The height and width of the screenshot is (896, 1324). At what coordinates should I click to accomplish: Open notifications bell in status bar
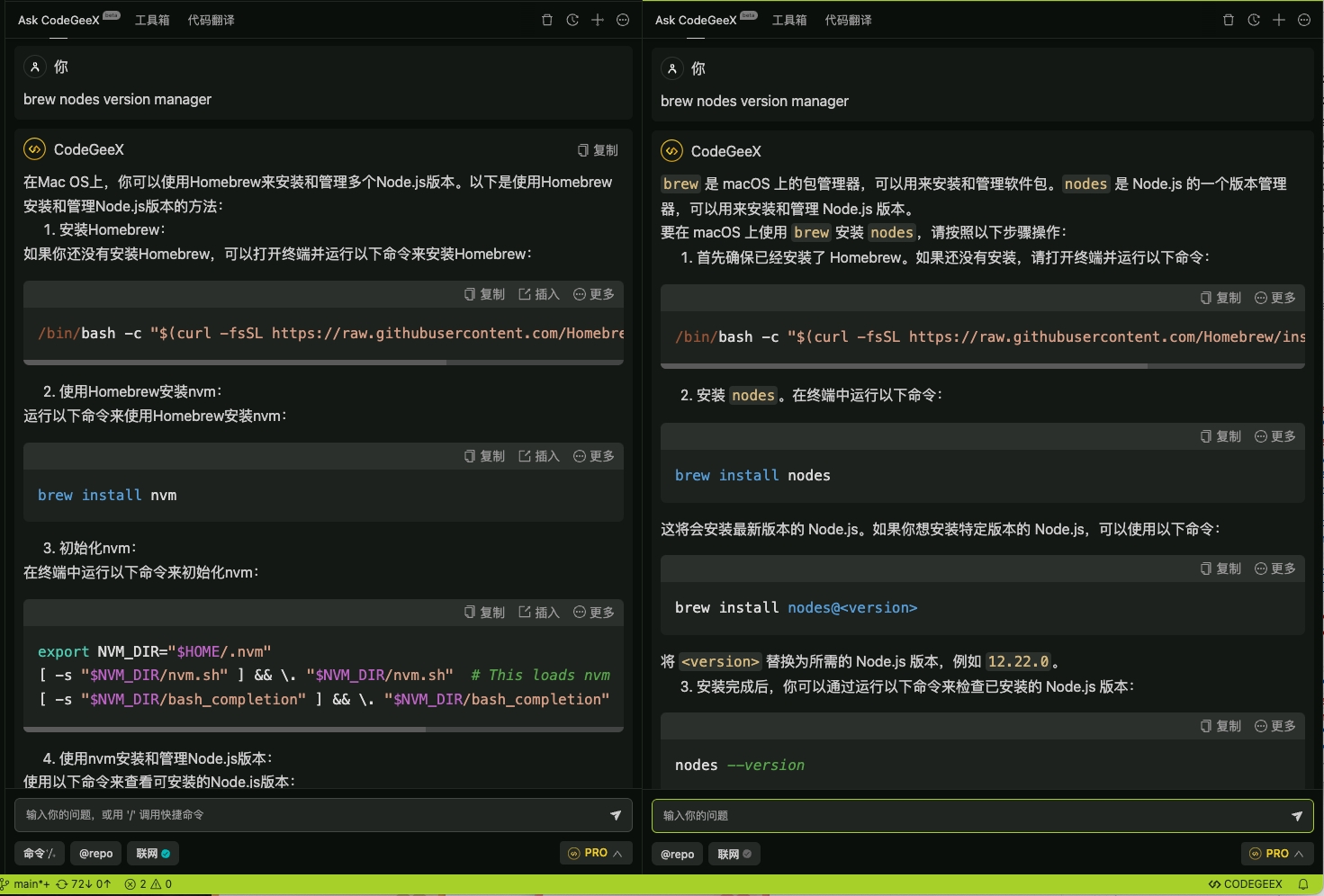(x=1303, y=884)
